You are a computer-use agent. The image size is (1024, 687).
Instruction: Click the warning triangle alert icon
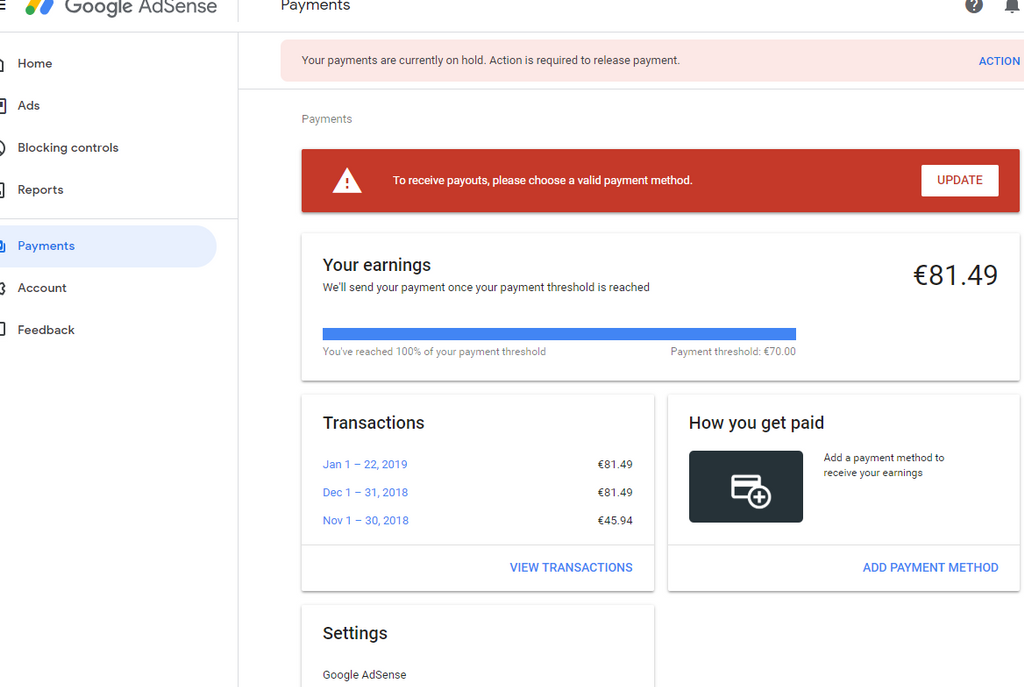[347, 181]
